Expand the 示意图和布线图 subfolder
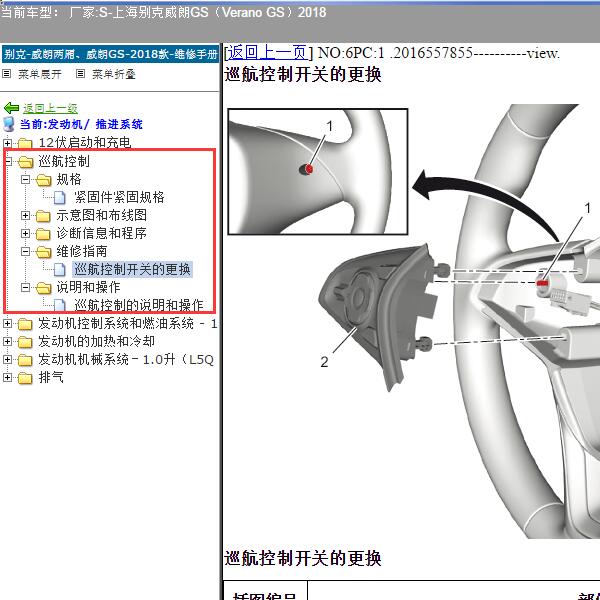The image size is (600, 600). coord(25,215)
